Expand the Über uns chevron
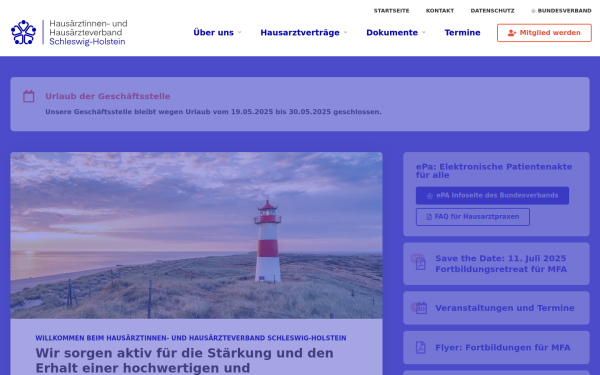 pos(240,33)
